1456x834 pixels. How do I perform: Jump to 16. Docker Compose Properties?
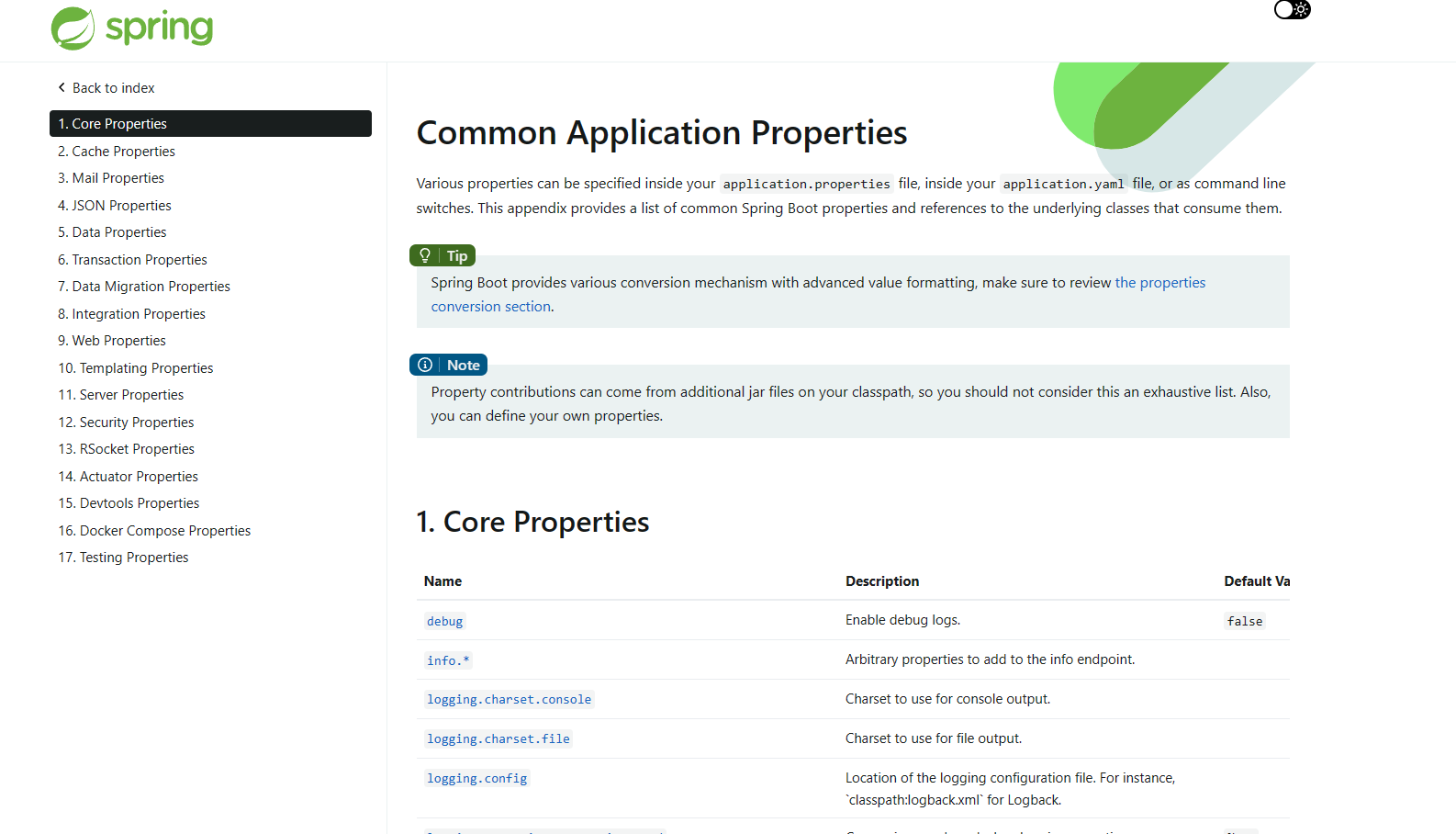(x=154, y=531)
